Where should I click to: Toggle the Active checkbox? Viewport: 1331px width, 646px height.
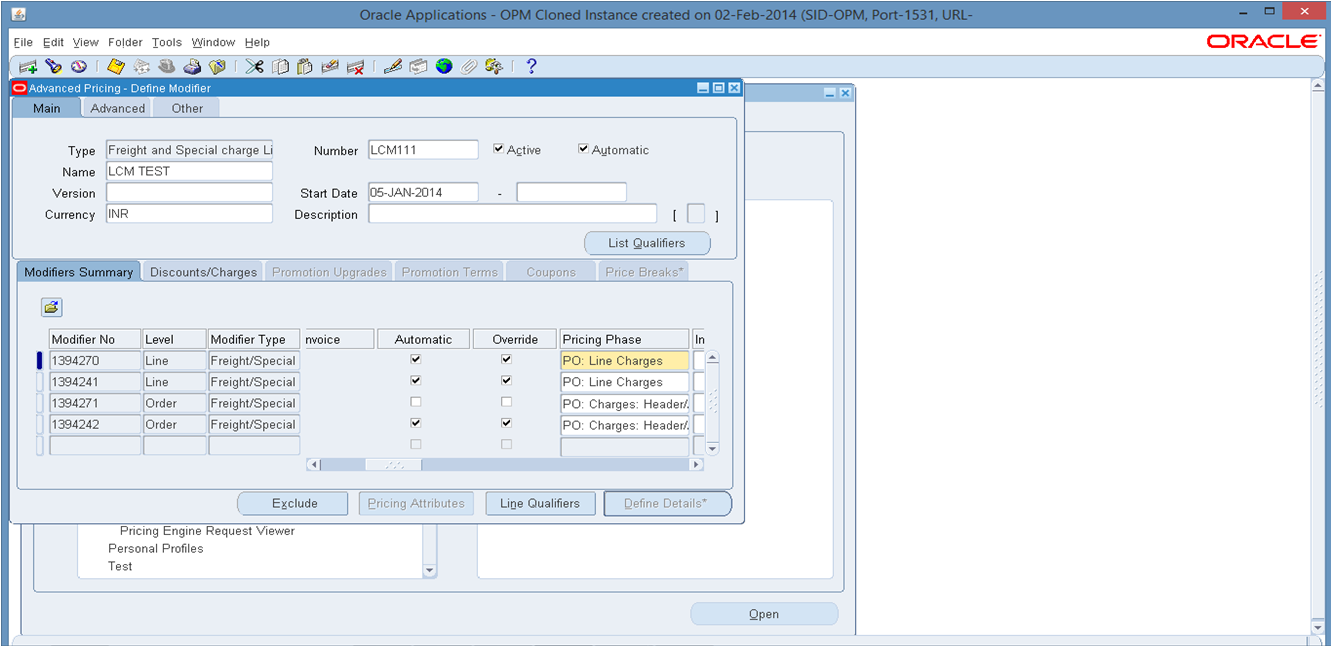click(499, 149)
